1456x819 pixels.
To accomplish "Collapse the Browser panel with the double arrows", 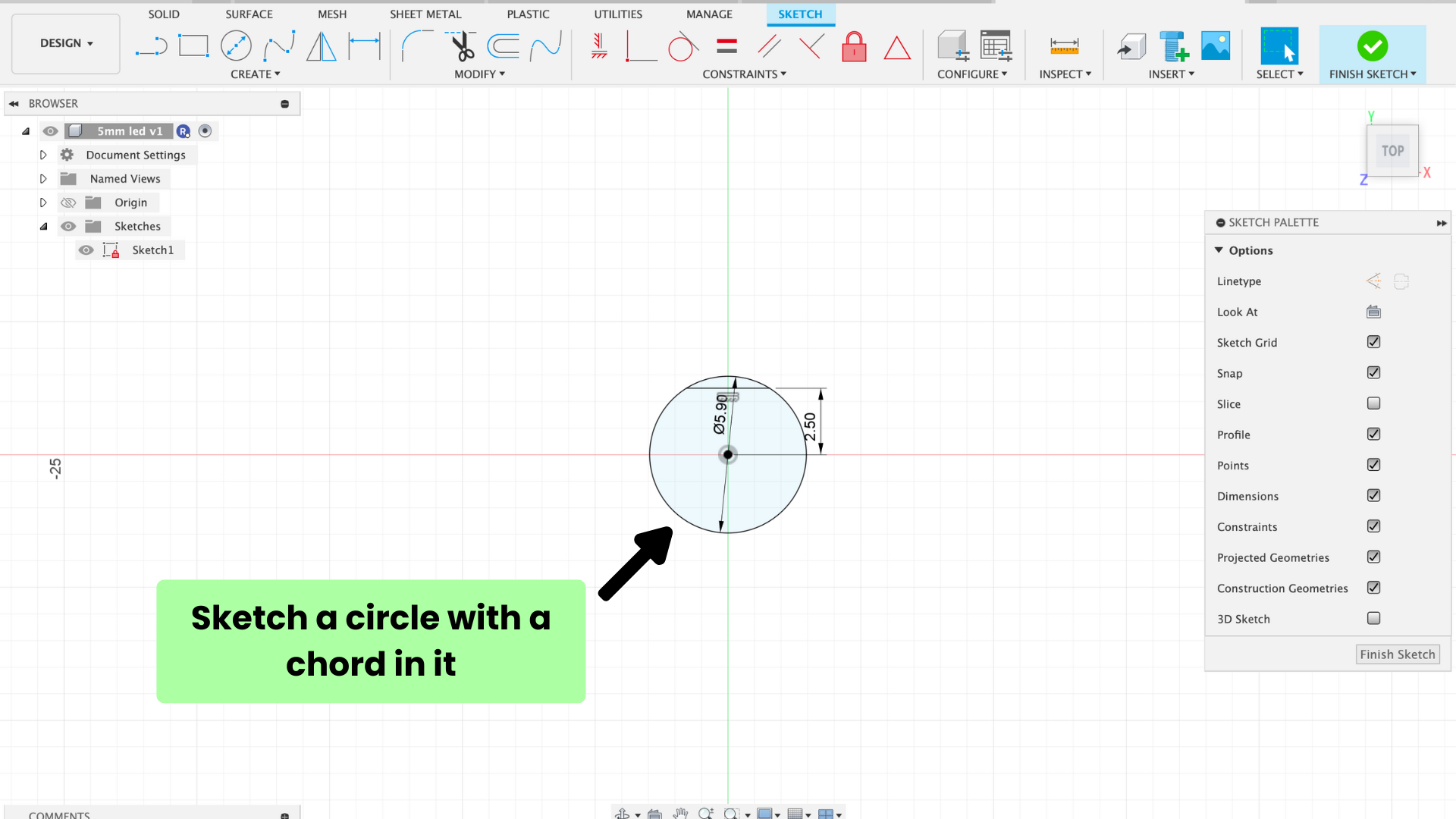I will click(x=14, y=104).
